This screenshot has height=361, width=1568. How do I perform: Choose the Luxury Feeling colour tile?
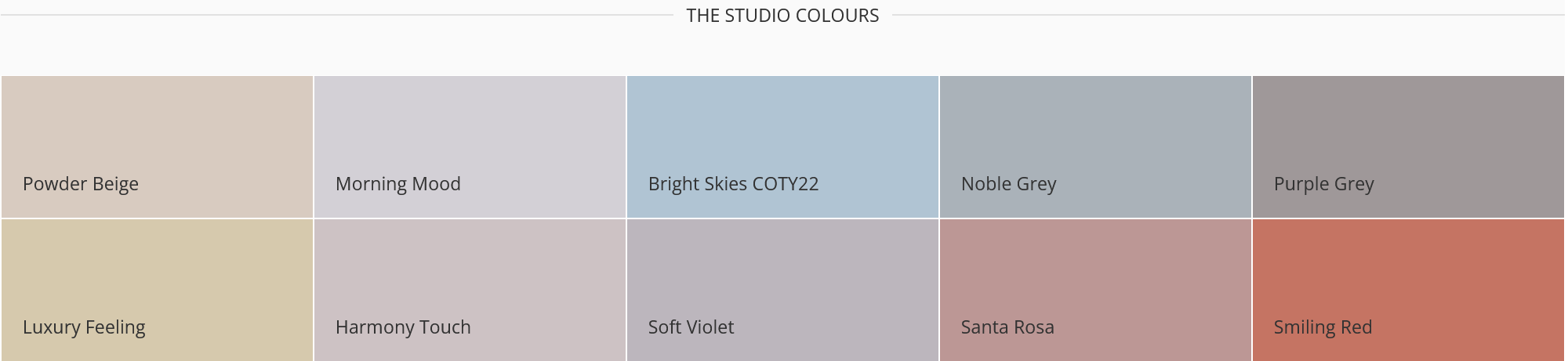coord(157,290)
